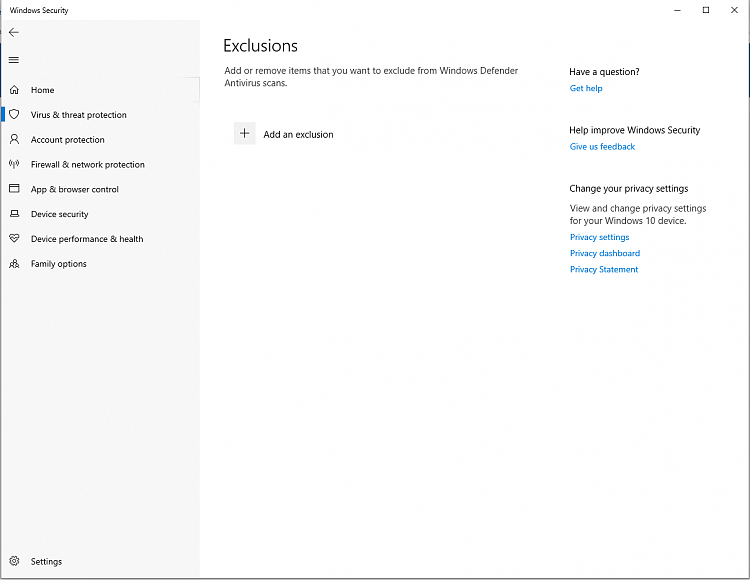The width and height of the screenshot is (750, 580).
Task: Click the Add an exclusion label
Action: (x=298, y=134)
